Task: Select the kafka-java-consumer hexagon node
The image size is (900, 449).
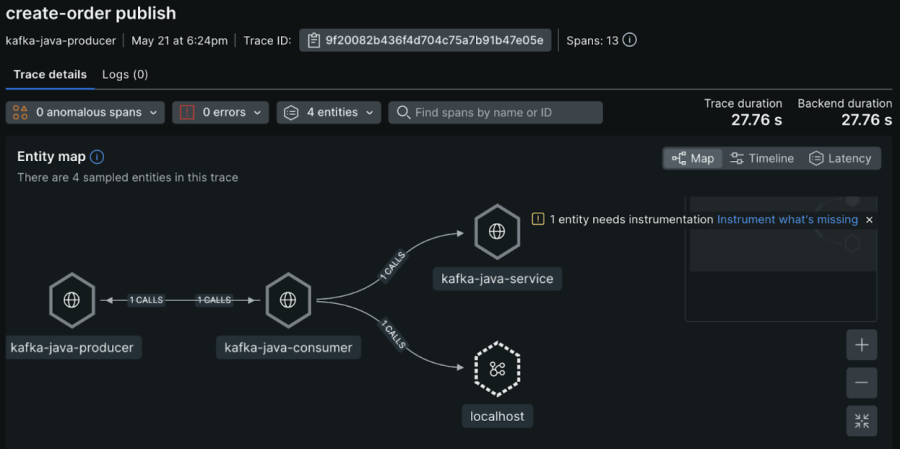Action: pyautogui.click(x=288, y=300)
